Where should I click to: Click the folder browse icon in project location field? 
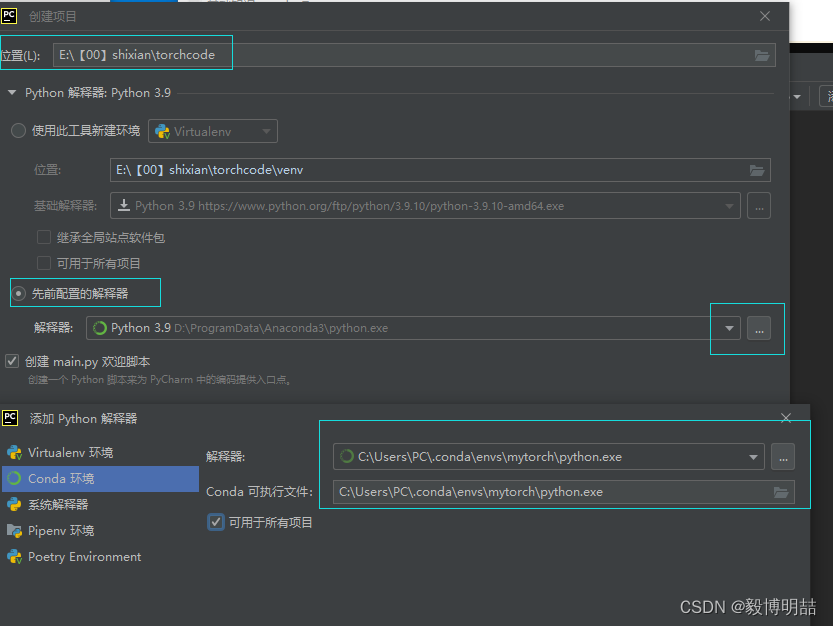tap(762, 55)
